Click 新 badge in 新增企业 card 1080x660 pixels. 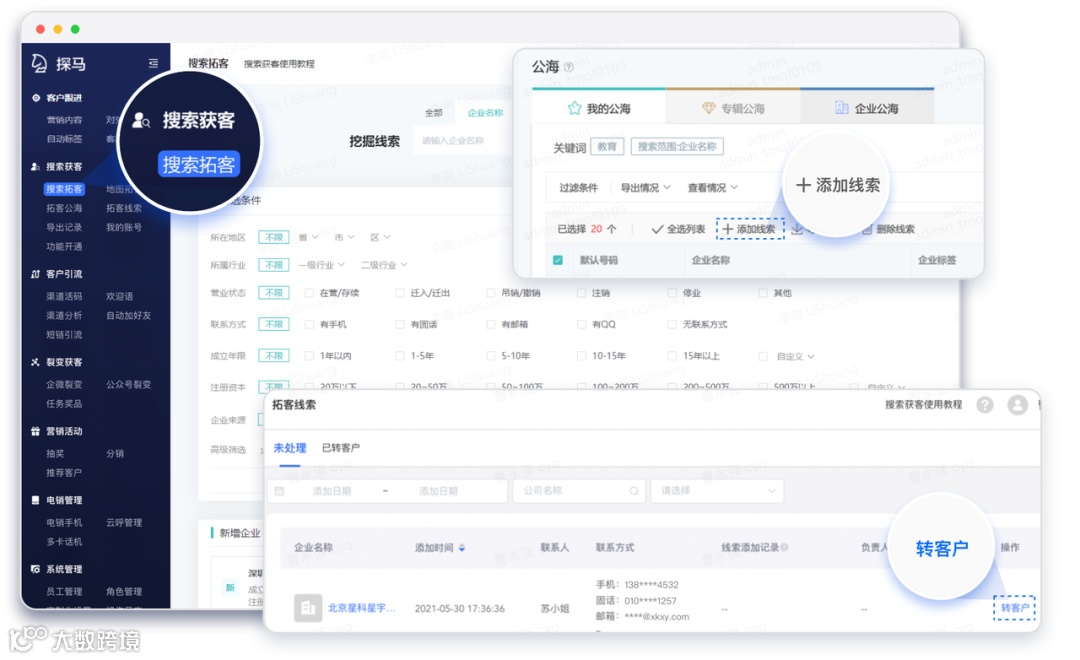pos(230,588)
